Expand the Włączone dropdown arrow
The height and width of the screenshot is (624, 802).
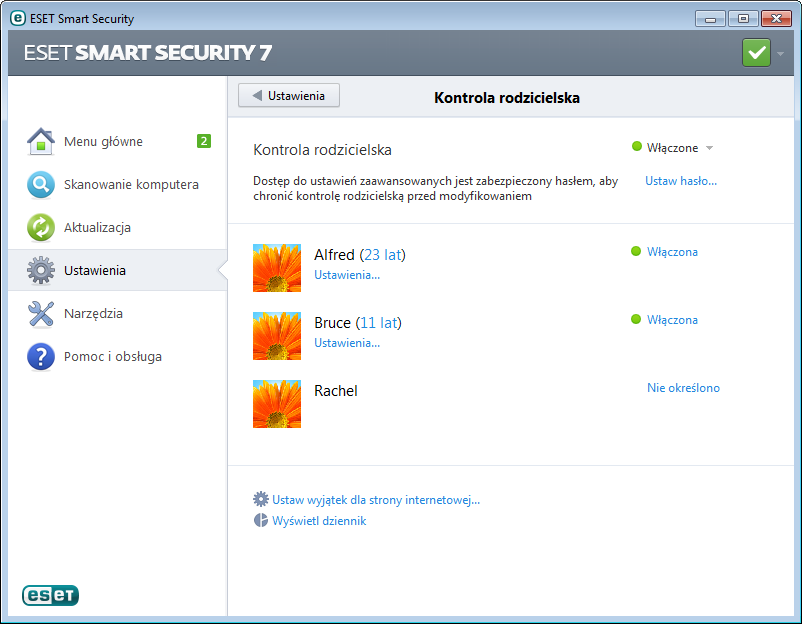point(709,148)
